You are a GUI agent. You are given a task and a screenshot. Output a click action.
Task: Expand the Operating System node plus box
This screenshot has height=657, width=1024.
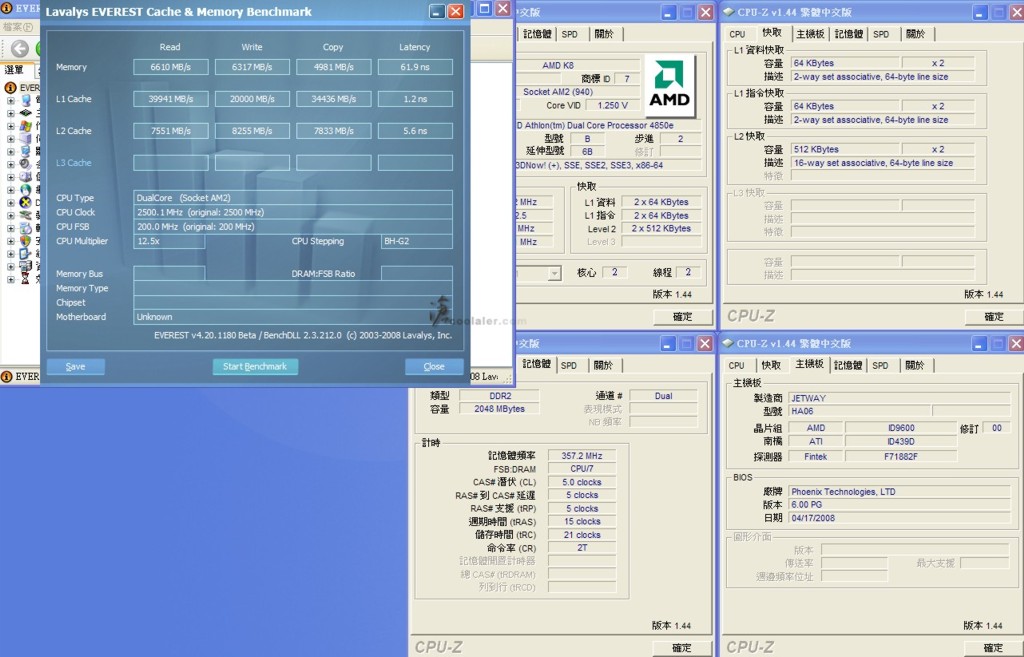10,126
